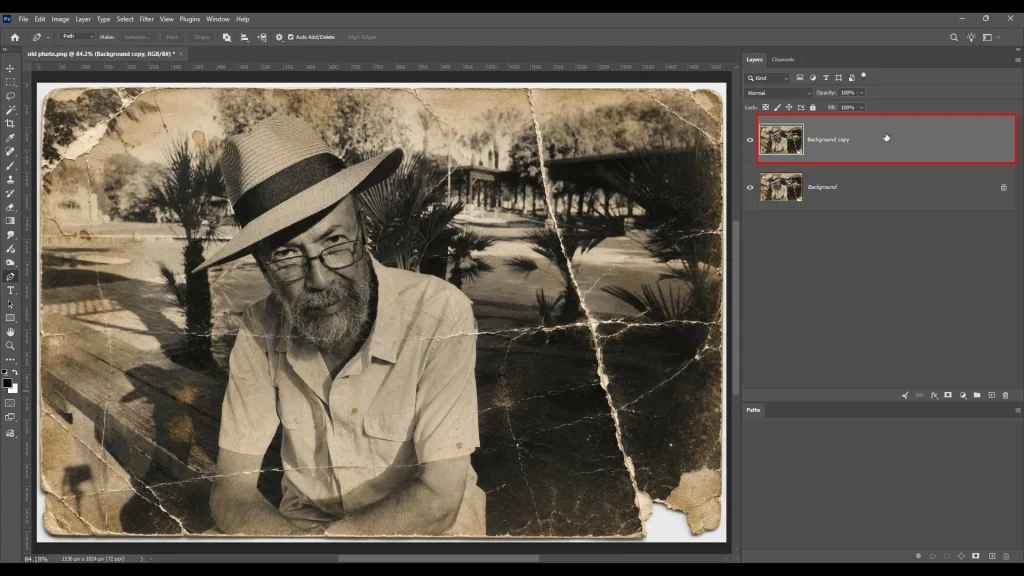Toggle Auto Add/Delete checkbox
This screenshot has width=1024, height=576.
tap(291, 37)
